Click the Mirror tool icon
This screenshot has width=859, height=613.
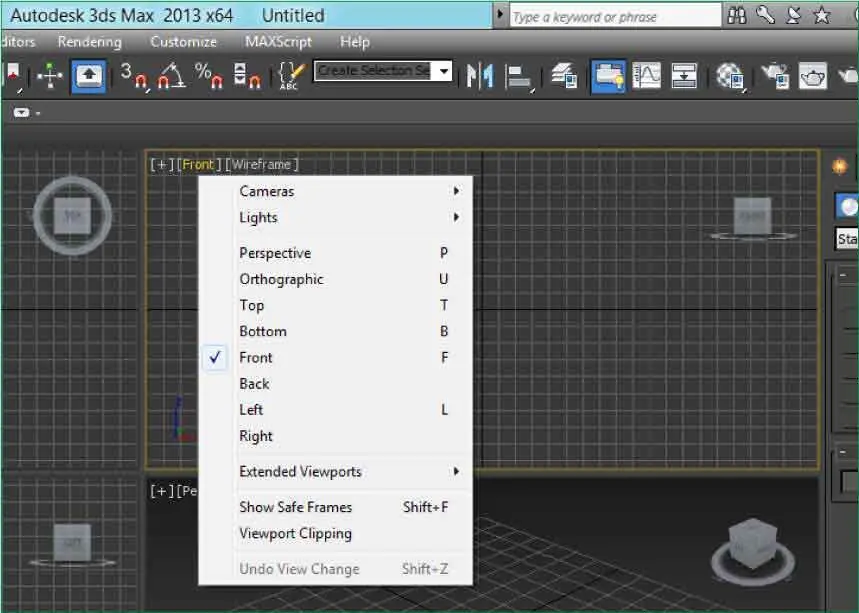pyautogui.click(x=480, y=76)
